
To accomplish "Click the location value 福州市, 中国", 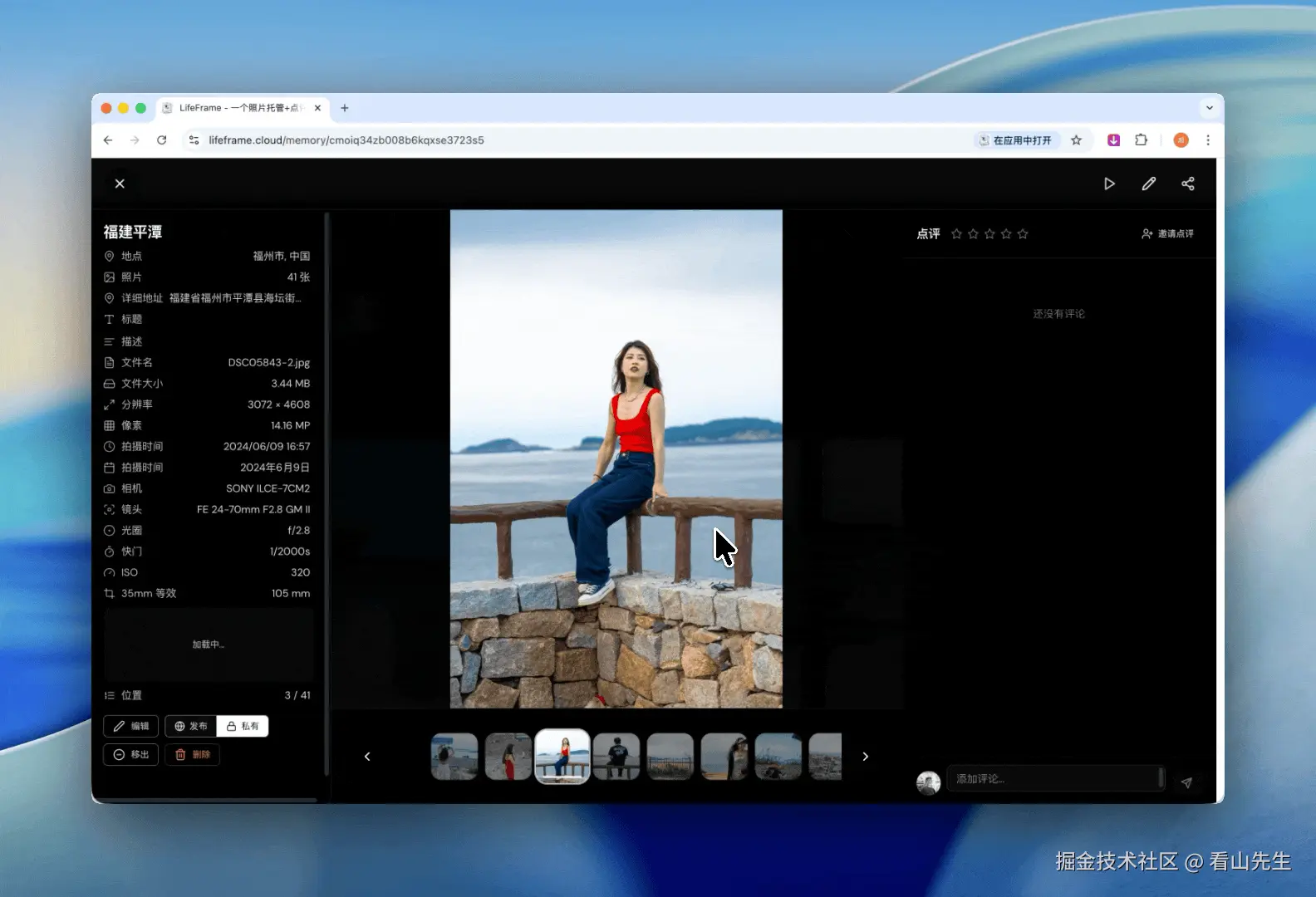I will tap(282, 257).
